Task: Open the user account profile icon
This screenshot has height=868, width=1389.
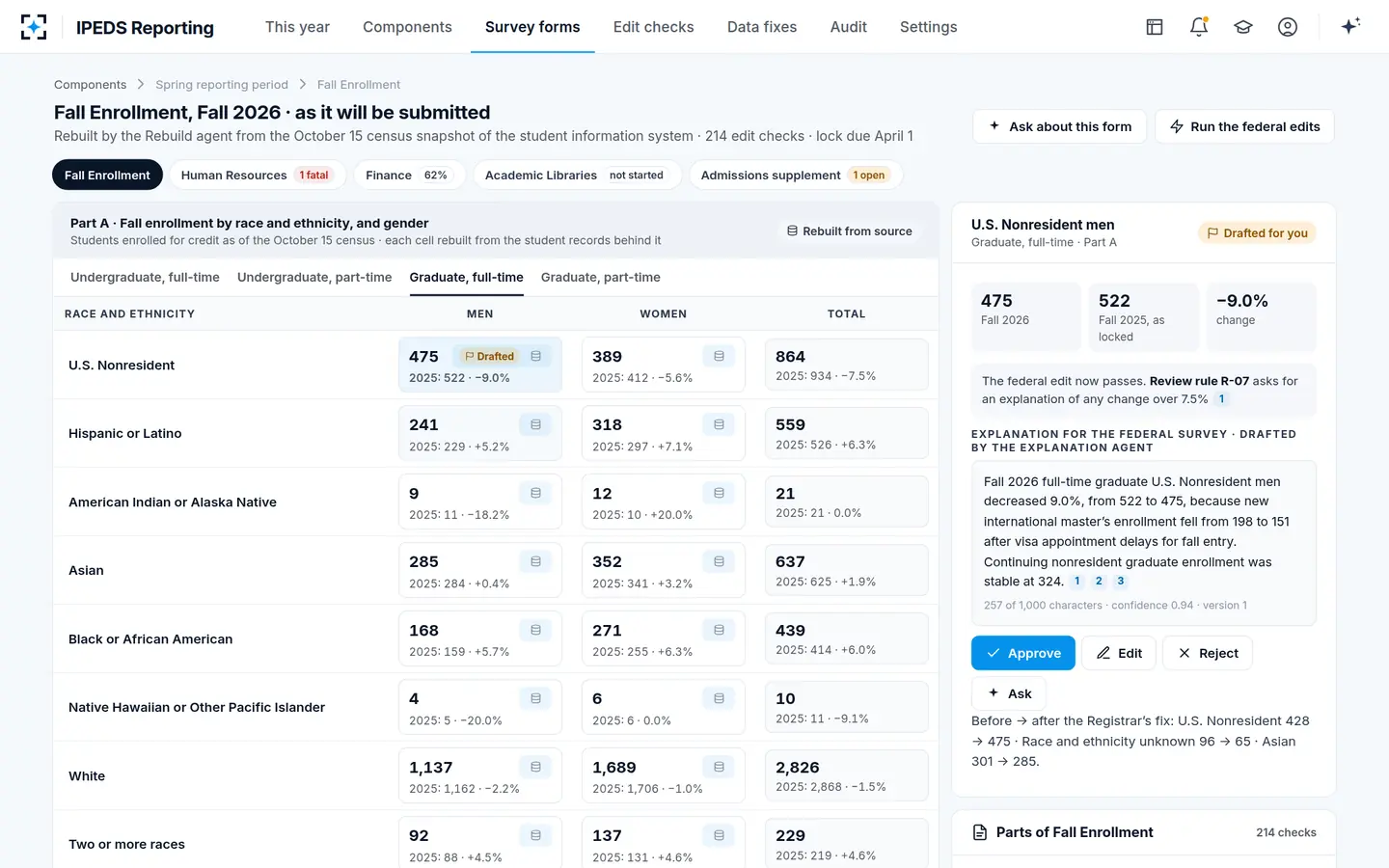Action: 1288,27
